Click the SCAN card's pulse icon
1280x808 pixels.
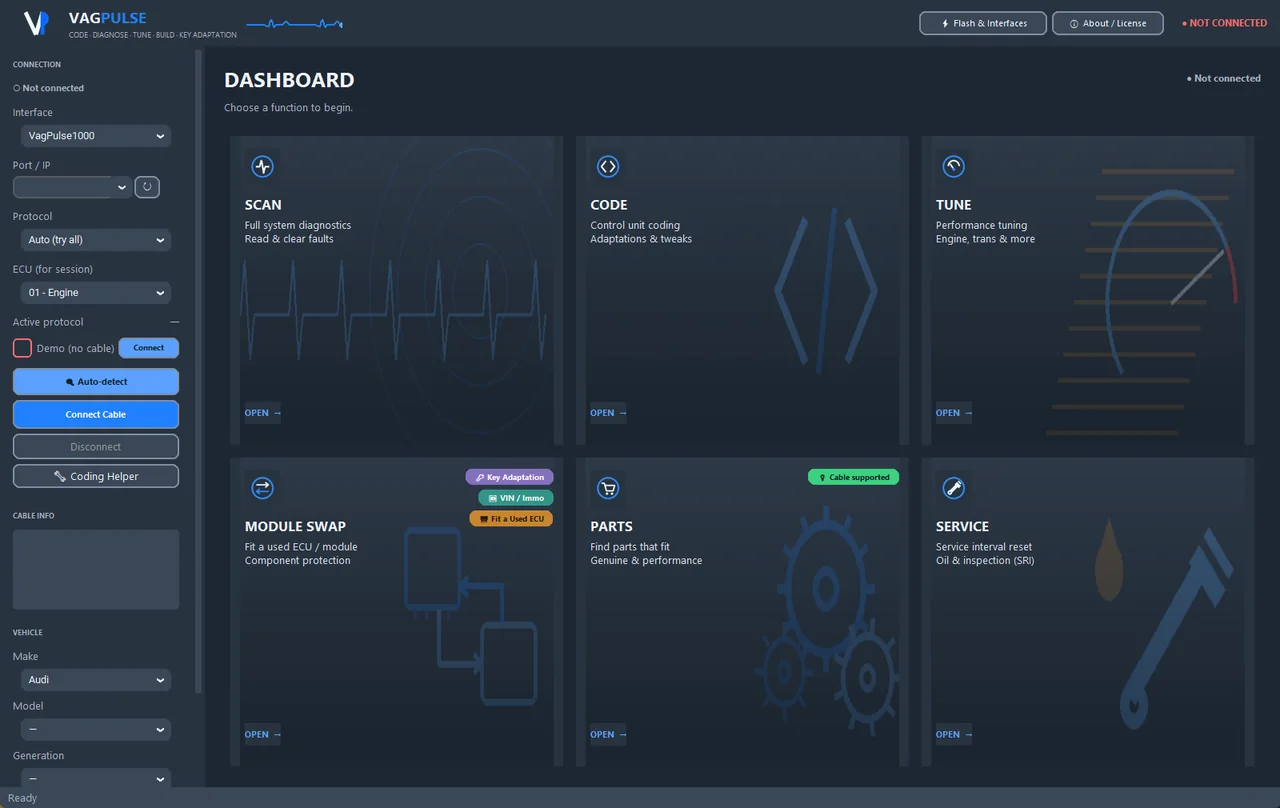click(x=262, y=167)
